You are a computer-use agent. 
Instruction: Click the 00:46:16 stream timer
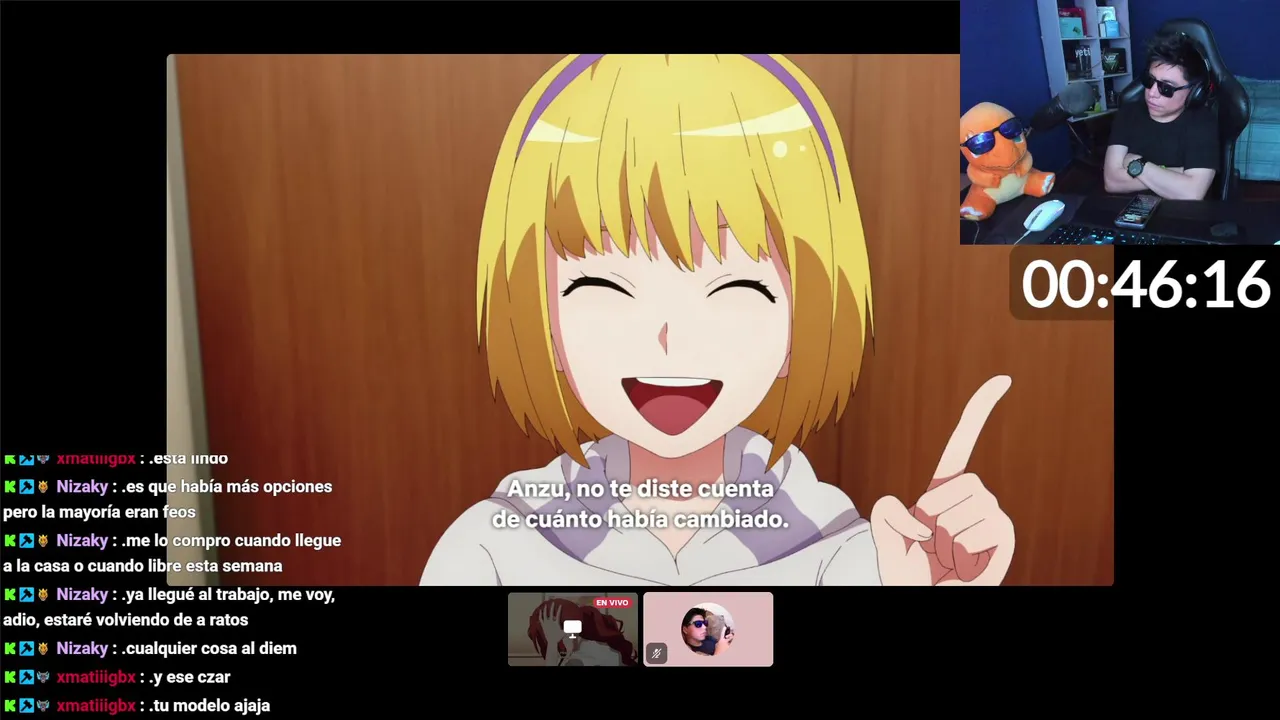pos(1145,285)
